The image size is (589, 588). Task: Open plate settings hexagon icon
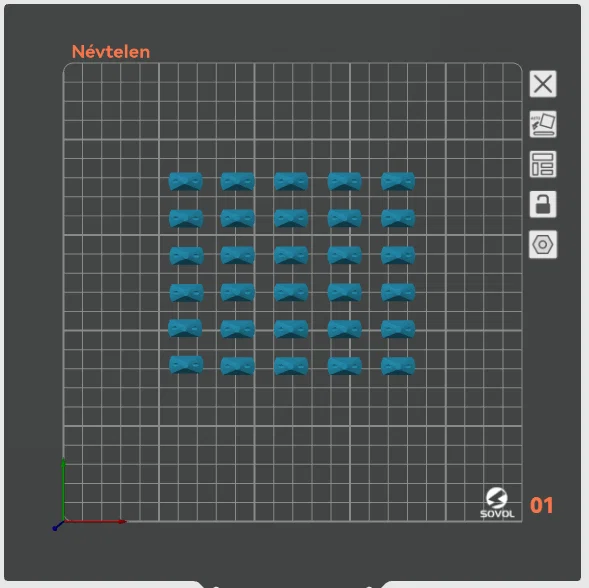tap(543, 245)
